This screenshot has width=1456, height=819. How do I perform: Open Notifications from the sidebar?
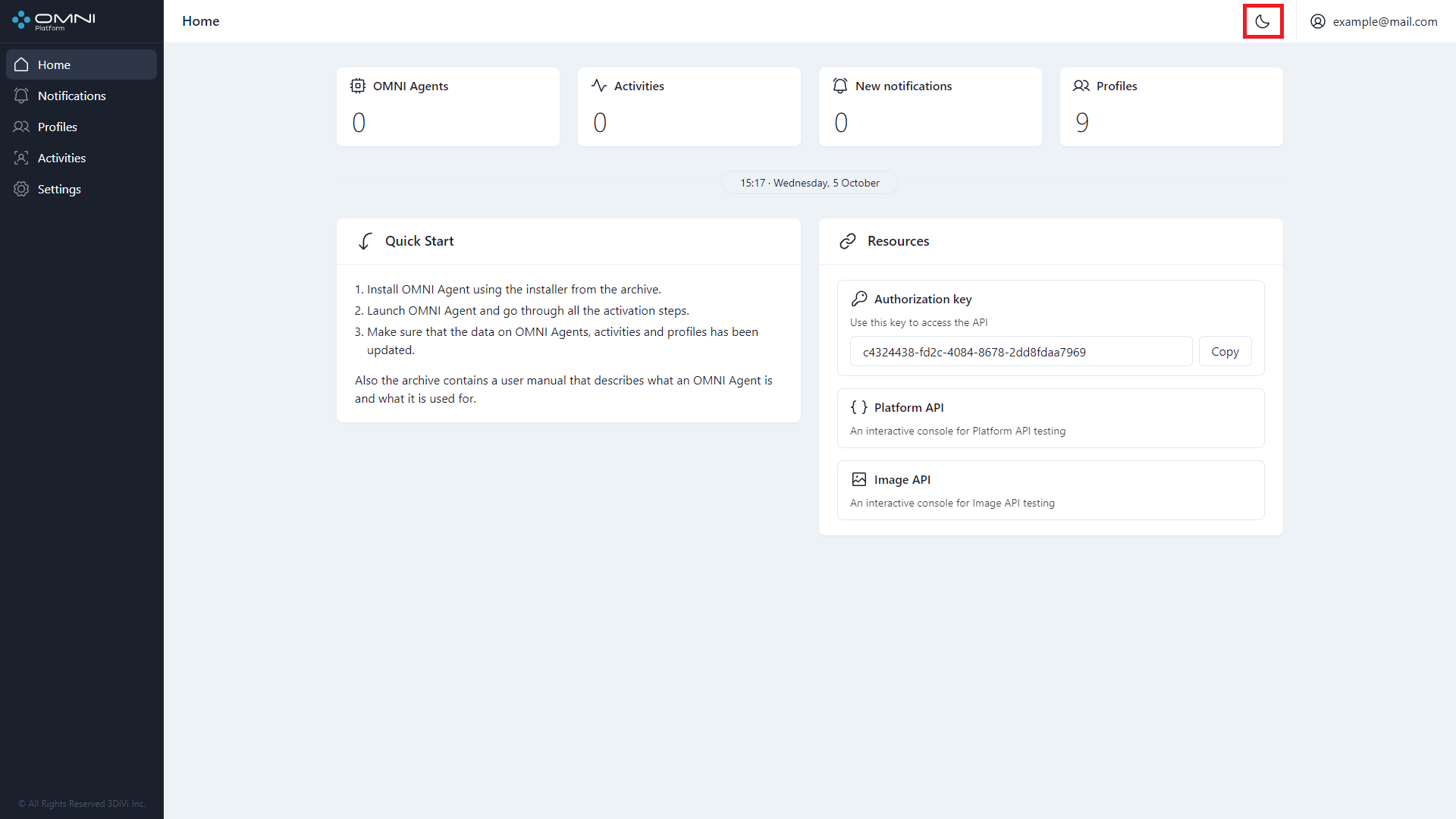[x=71, y=96]
